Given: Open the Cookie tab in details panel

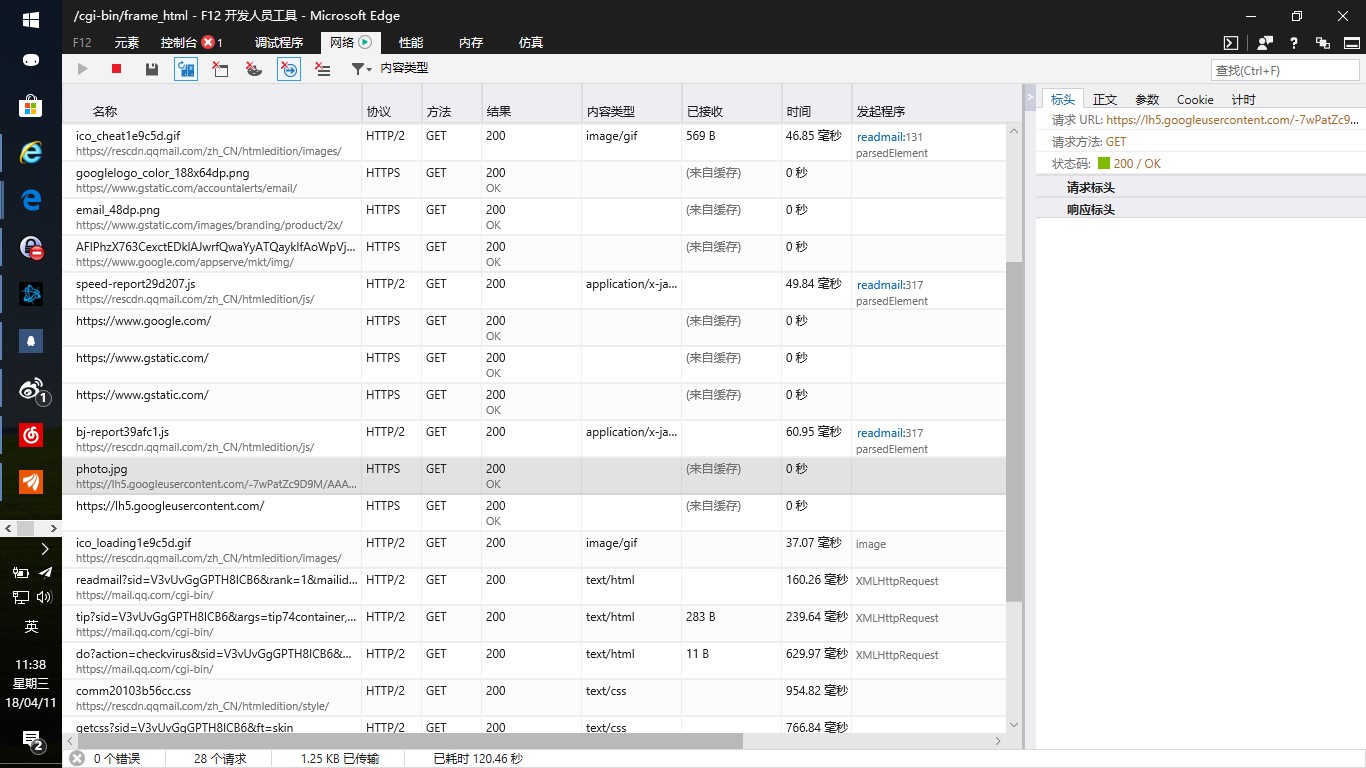Looking at the screenshot, I should (x=1195, y=99).
